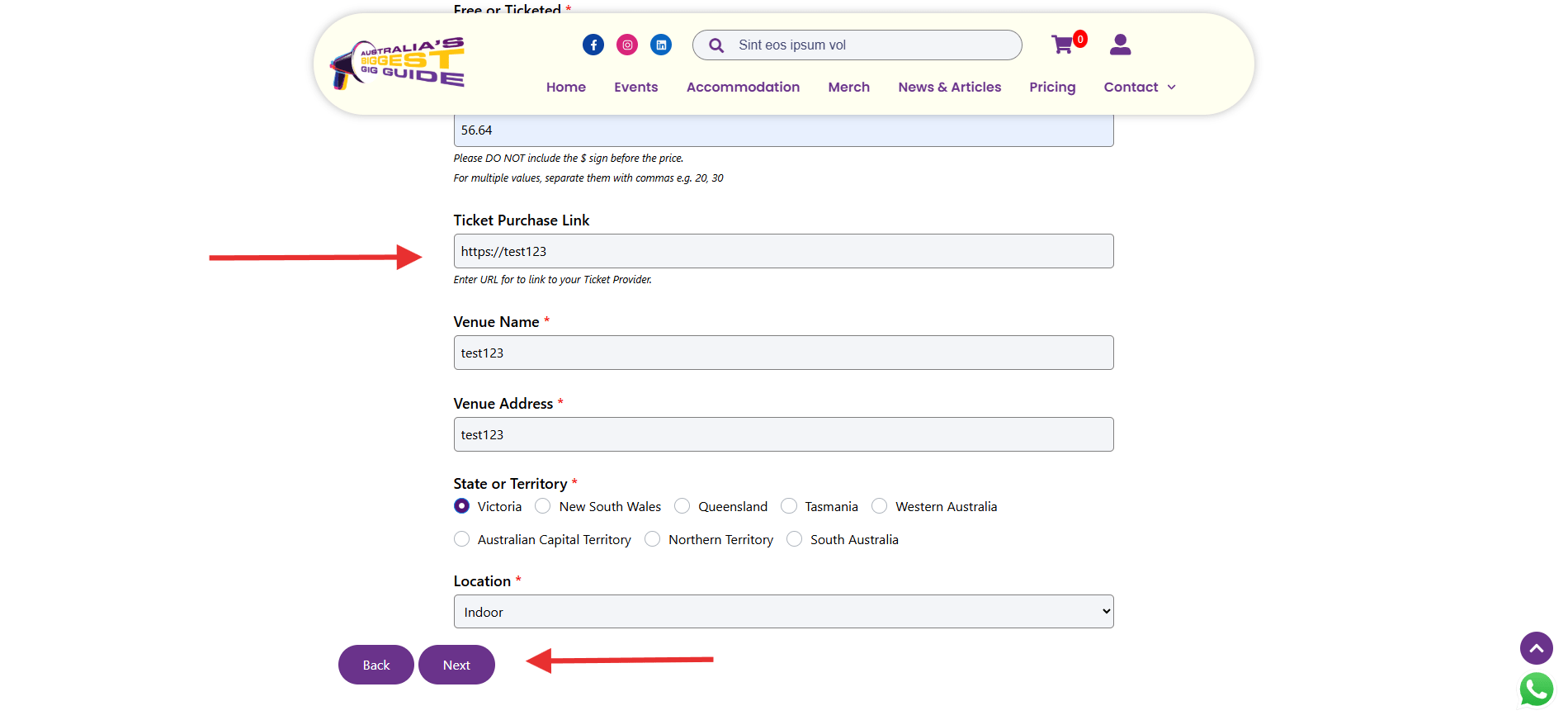Select the Northern Territory radio button

pos(653,538)
